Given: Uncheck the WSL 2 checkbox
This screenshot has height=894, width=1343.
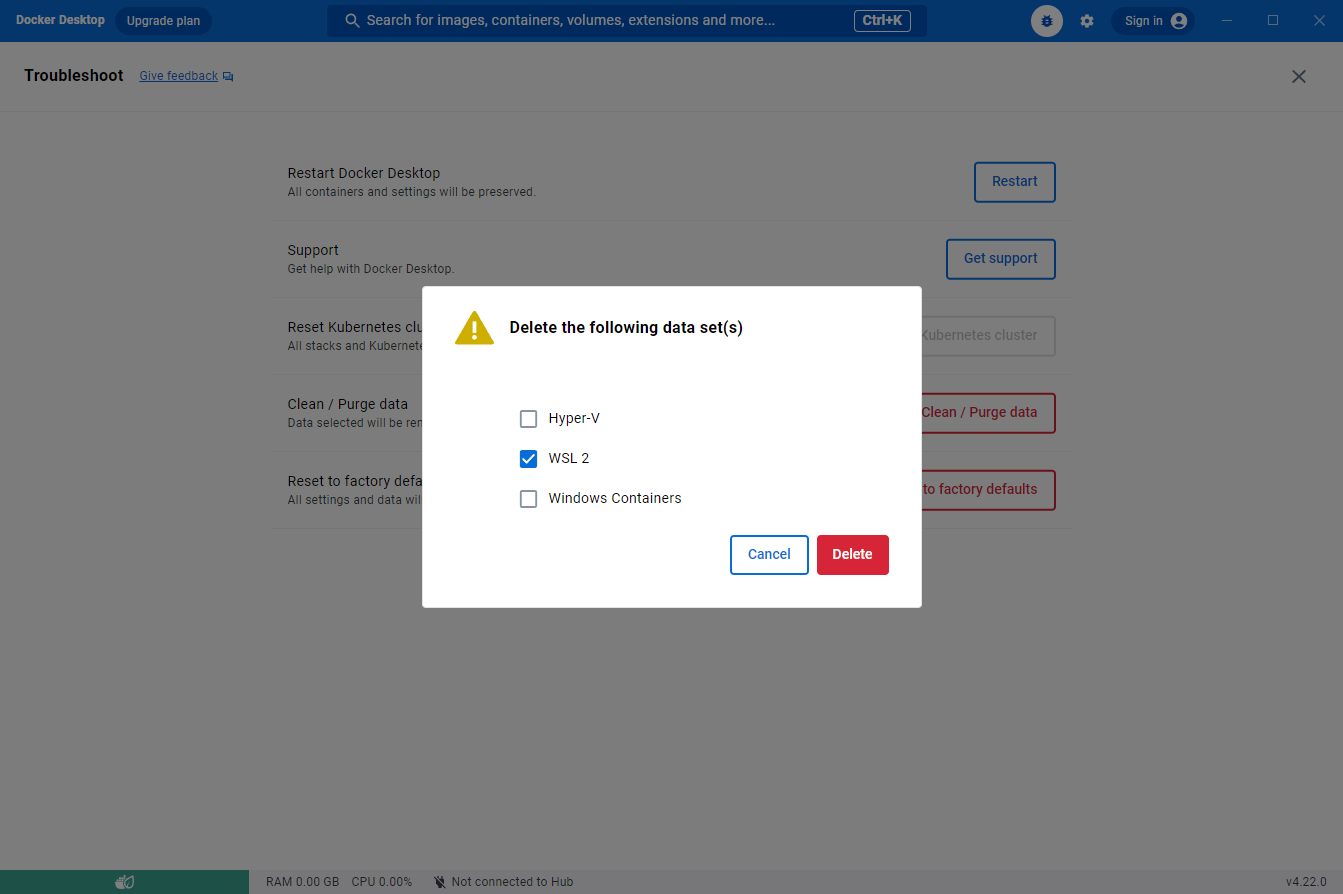Looking at the screenshot, I should [528, 458].
